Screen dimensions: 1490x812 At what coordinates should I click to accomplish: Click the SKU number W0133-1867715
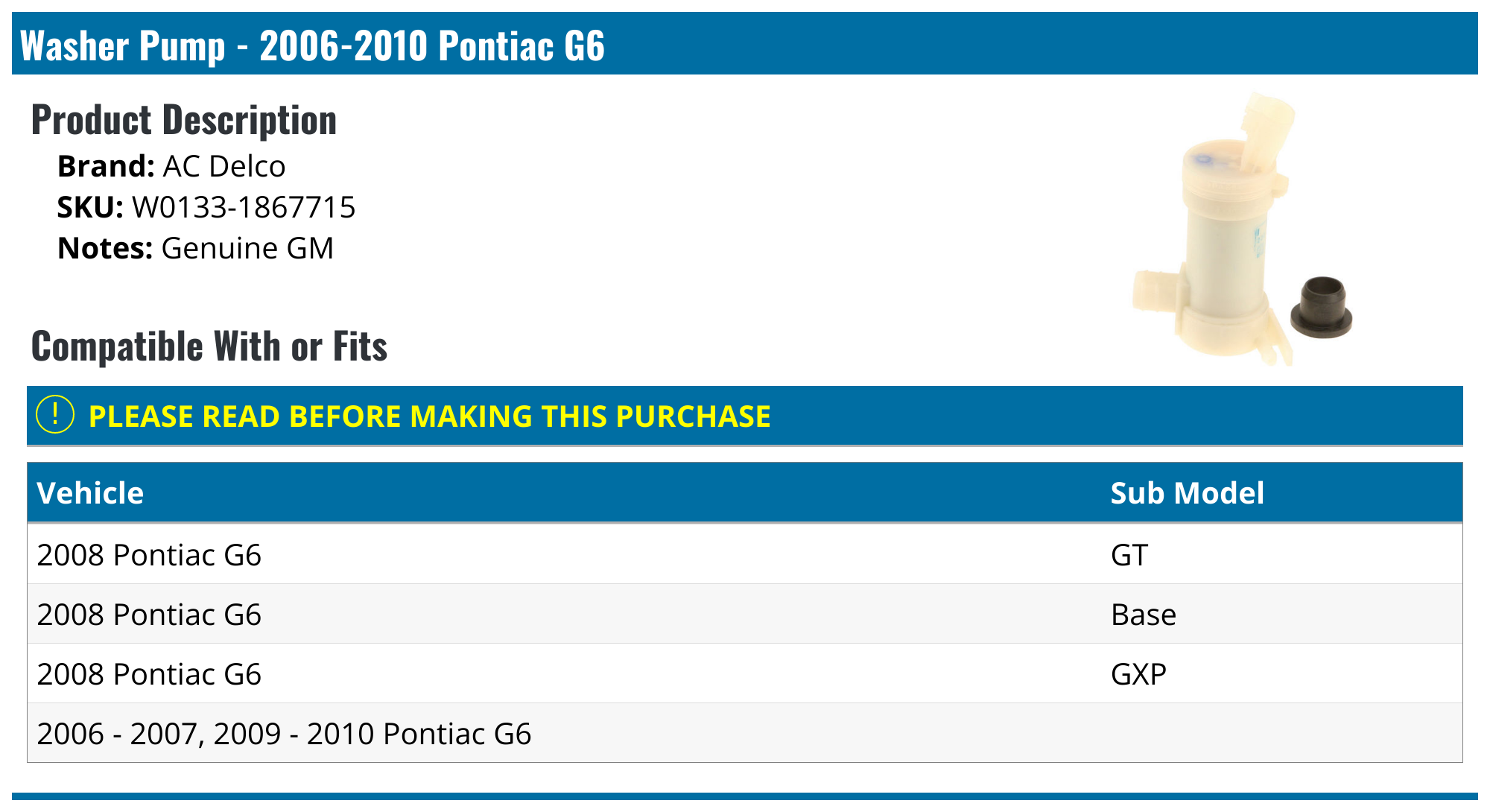pos(244,207)
